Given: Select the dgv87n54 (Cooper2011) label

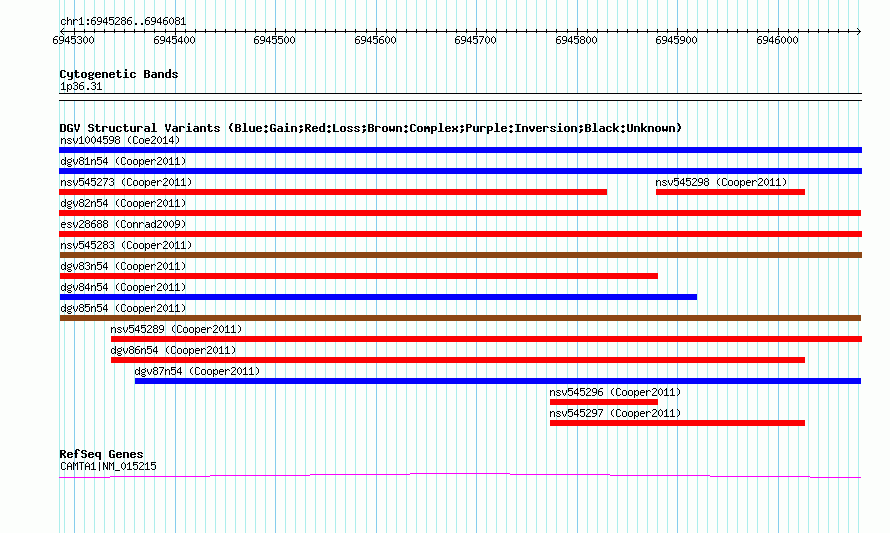Looking at the screenshot, I should pos(197,371).
